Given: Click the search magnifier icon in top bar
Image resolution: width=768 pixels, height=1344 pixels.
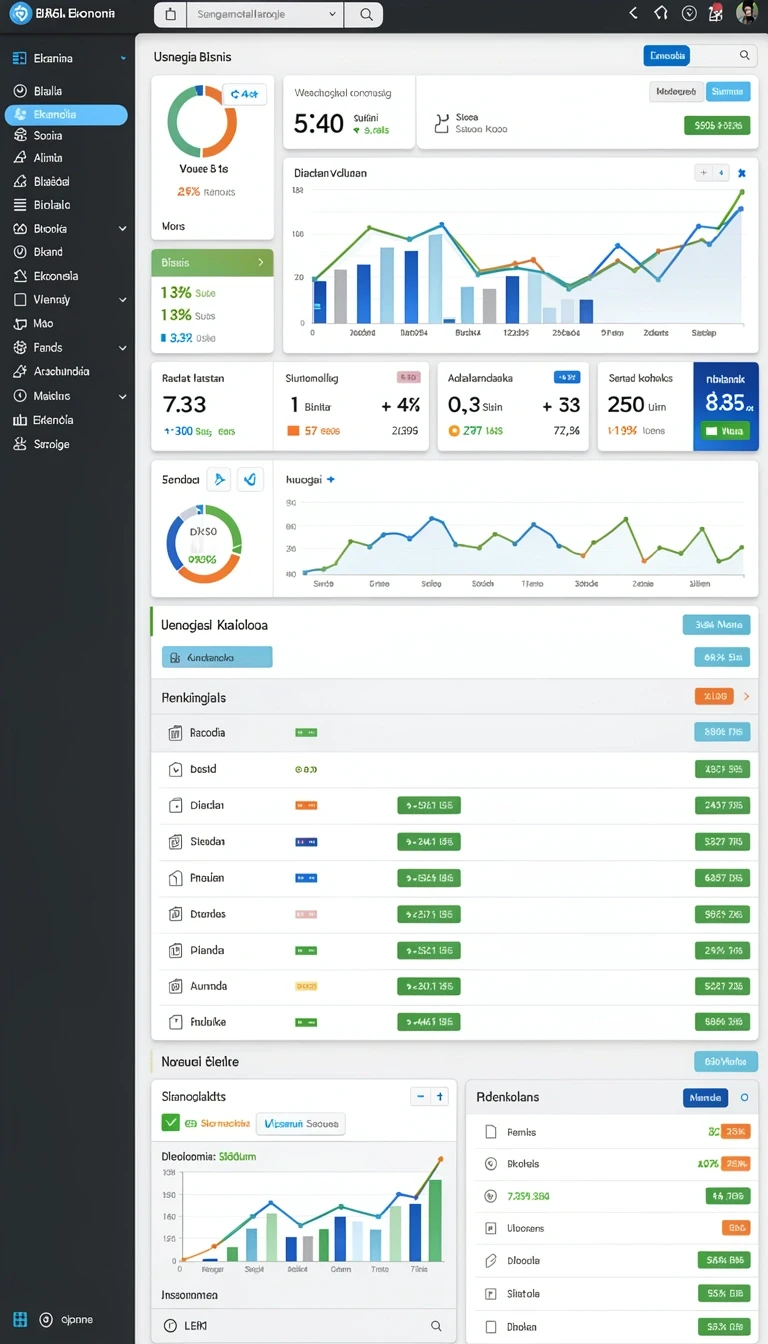Looking at the screenshot, I should [x=366, y=15].
